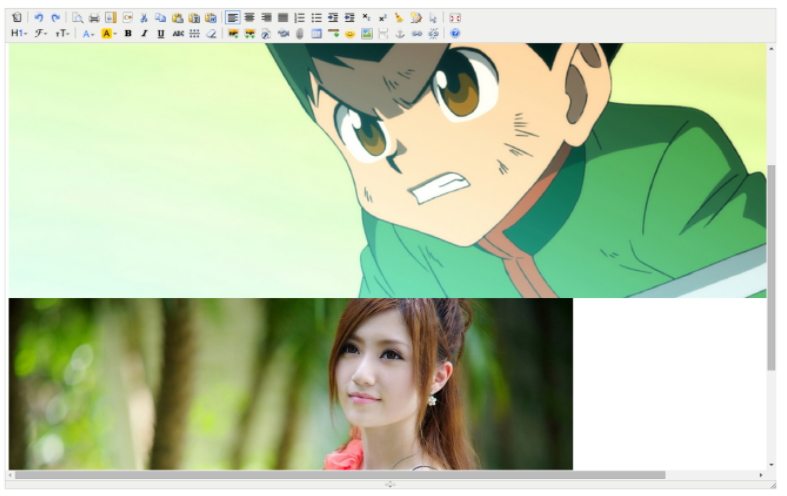Copy the selection
The height and width of the screenshot is (496, 787).
[161, 18]
